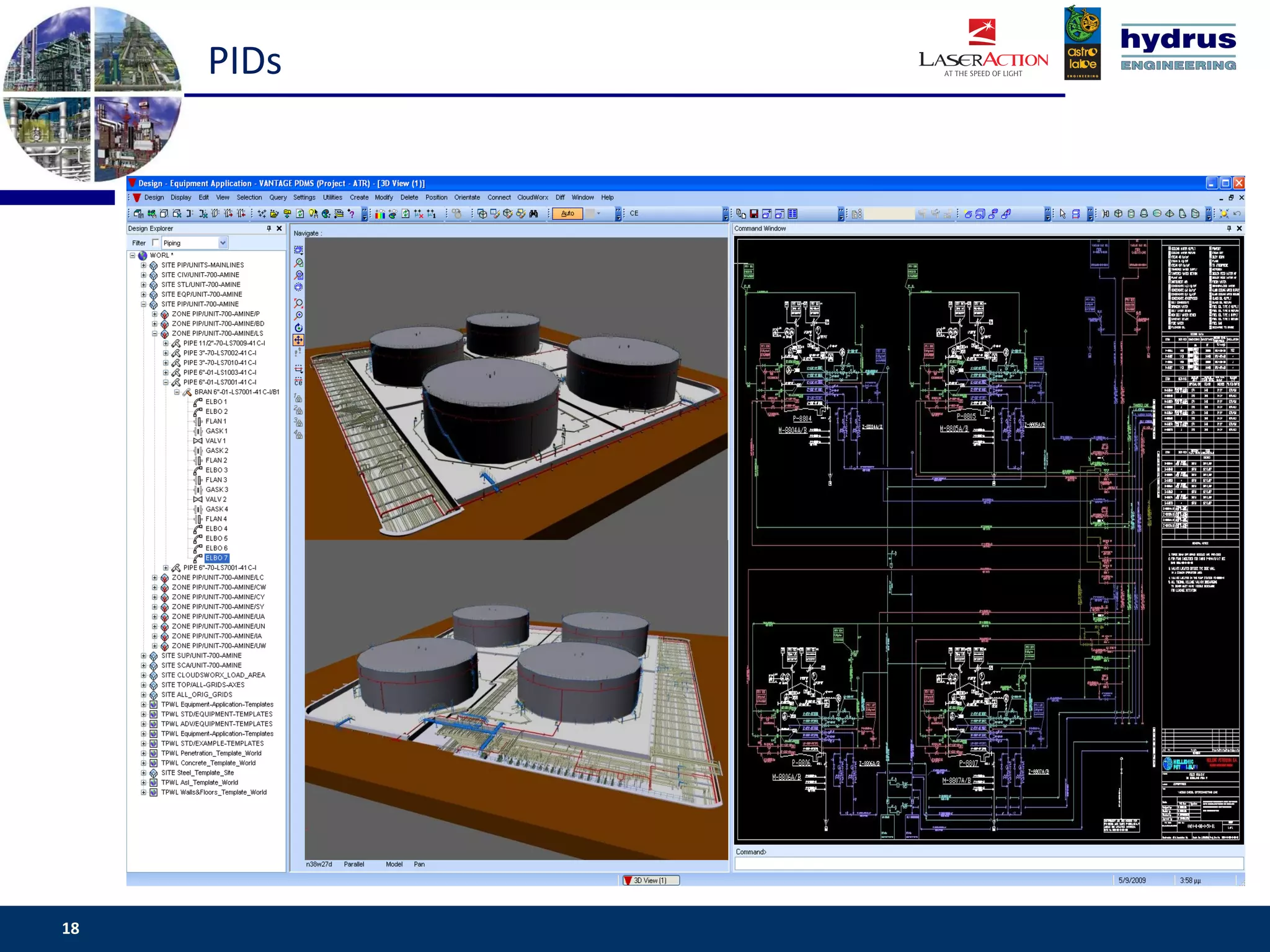Create a box primitive from toolbar
The image size is (1270, 952).
coord(1118,214)
